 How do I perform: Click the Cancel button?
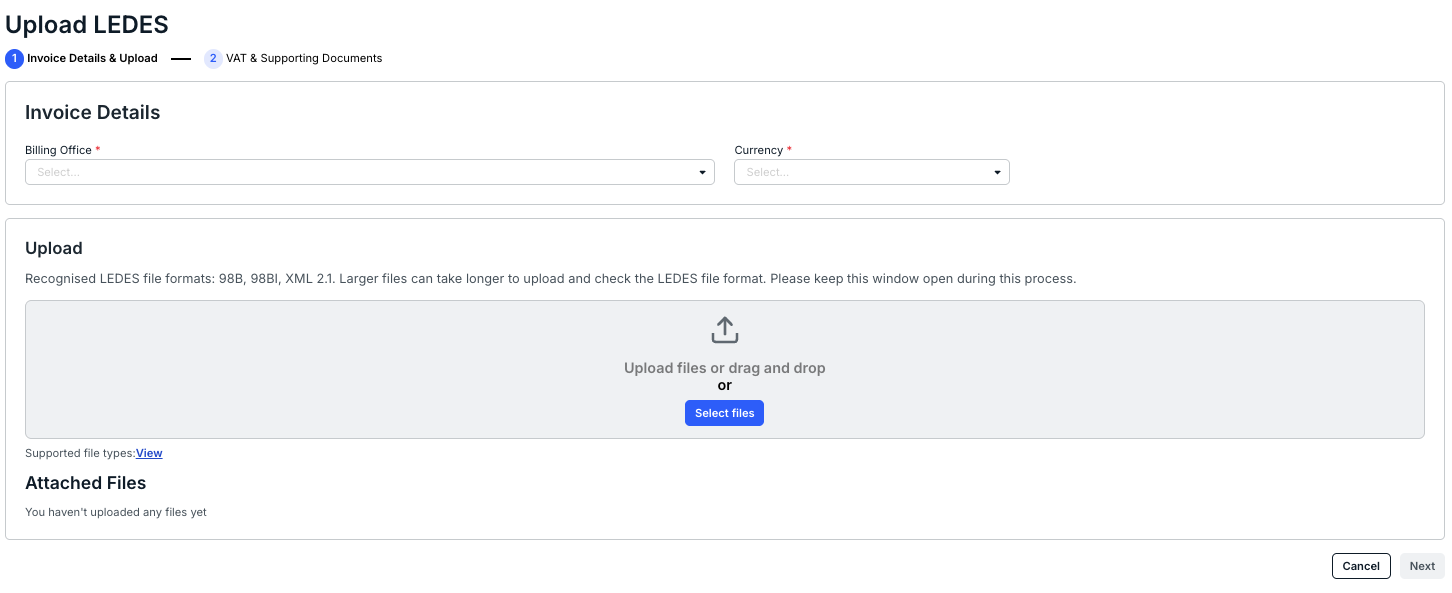pos(1361,566)
